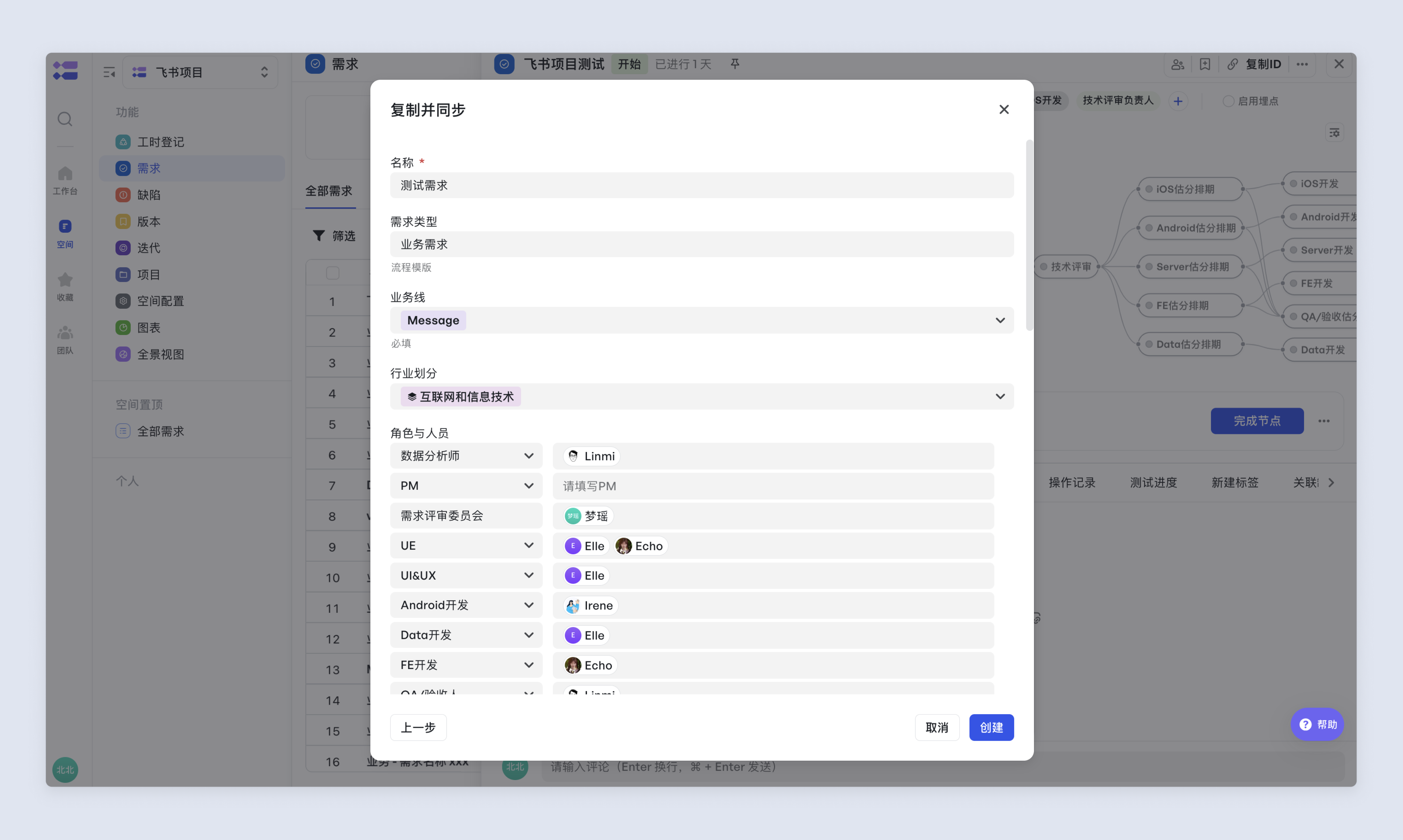
Task: Open the 空间 icon in left rail
Action: tap(65, 233)
